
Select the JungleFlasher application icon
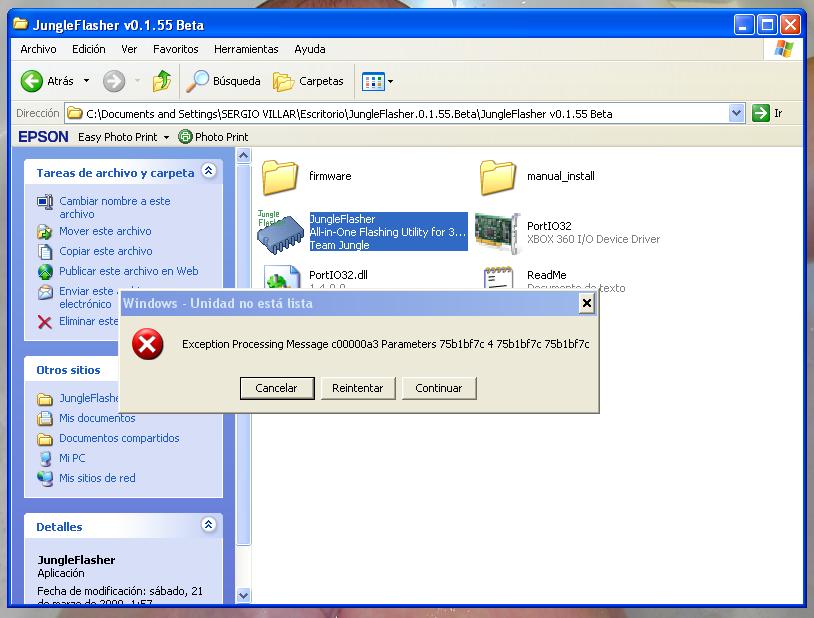(x=281, y=232)
